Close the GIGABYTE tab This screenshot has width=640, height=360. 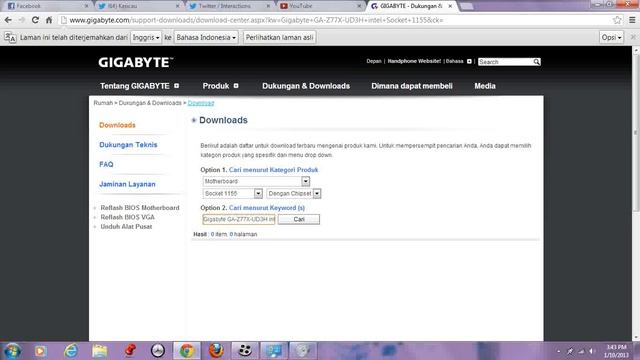pyautogui.click(x=450, y=6)
